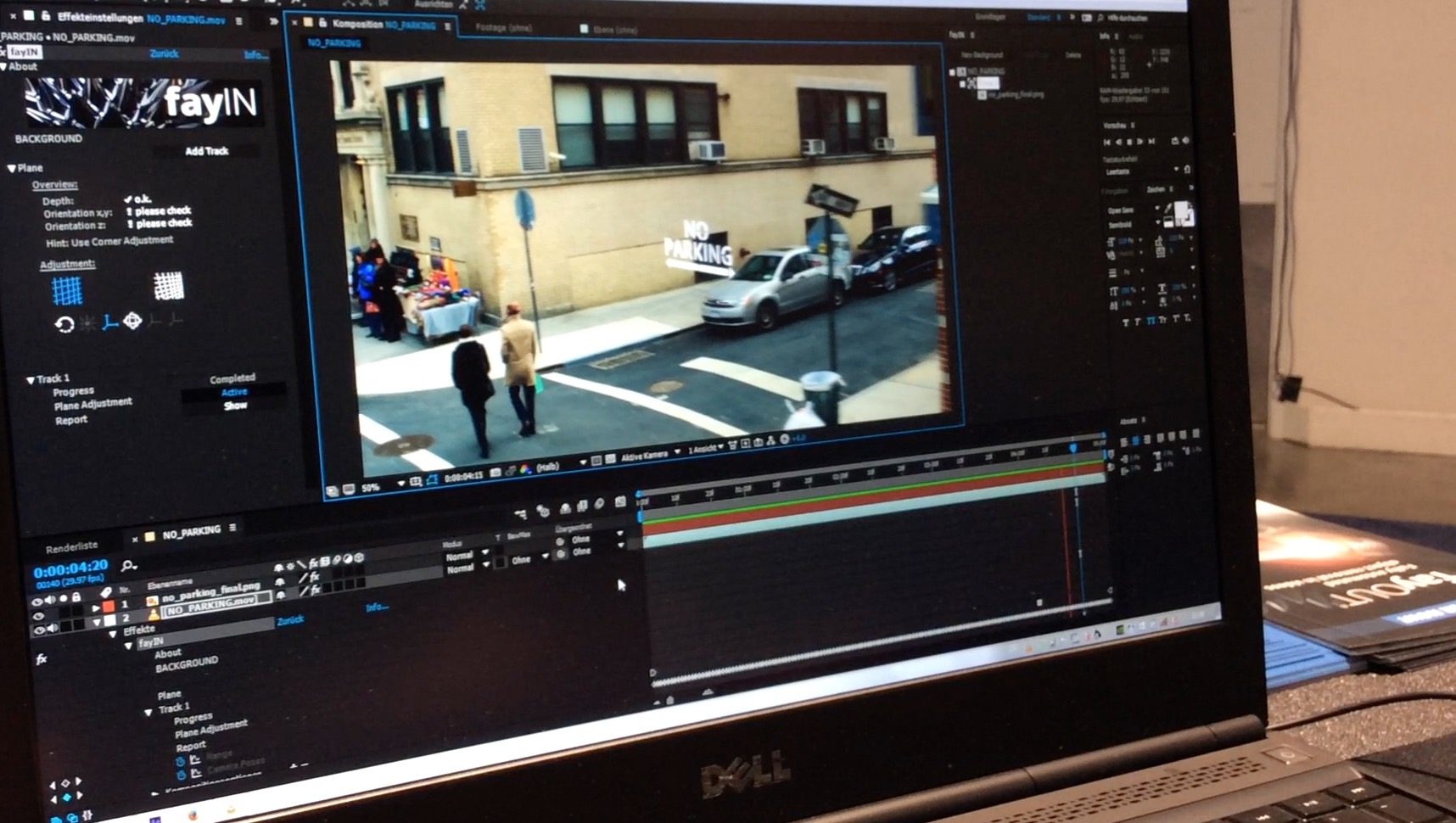The width and height of the screenshot is (1456, 823).
Task: Click the draft 3D icon in timeline
Action: pyautogui.click(x=543, y=511)
